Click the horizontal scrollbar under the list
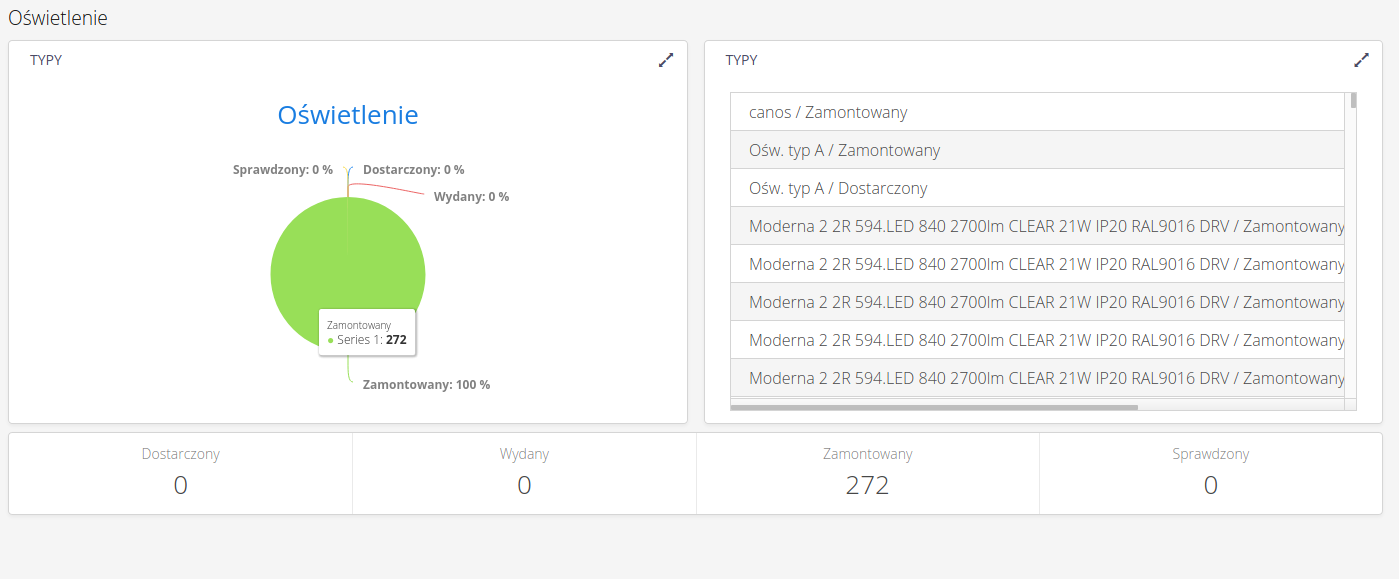Screen dimensions: 1399x579 [934, 407]
